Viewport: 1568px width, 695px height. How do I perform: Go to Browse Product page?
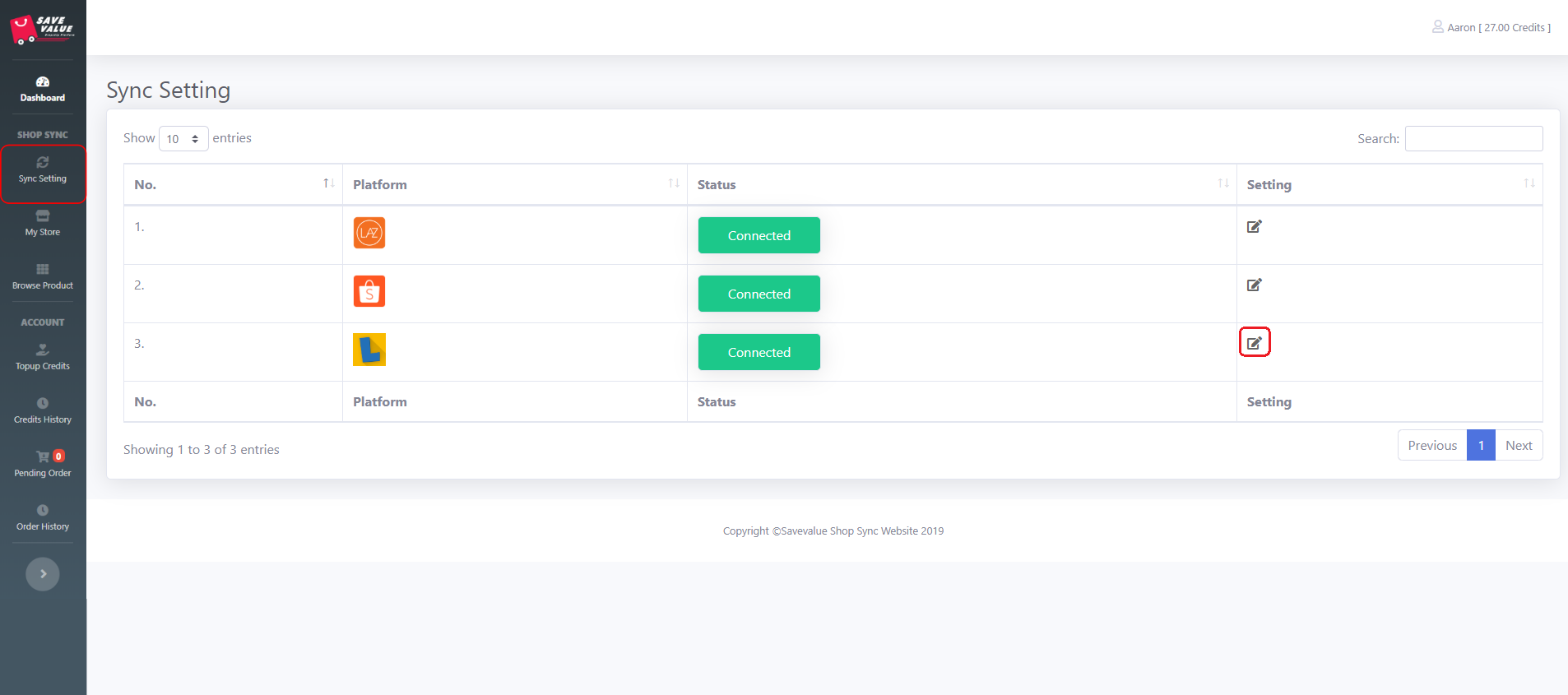[43, 276]
